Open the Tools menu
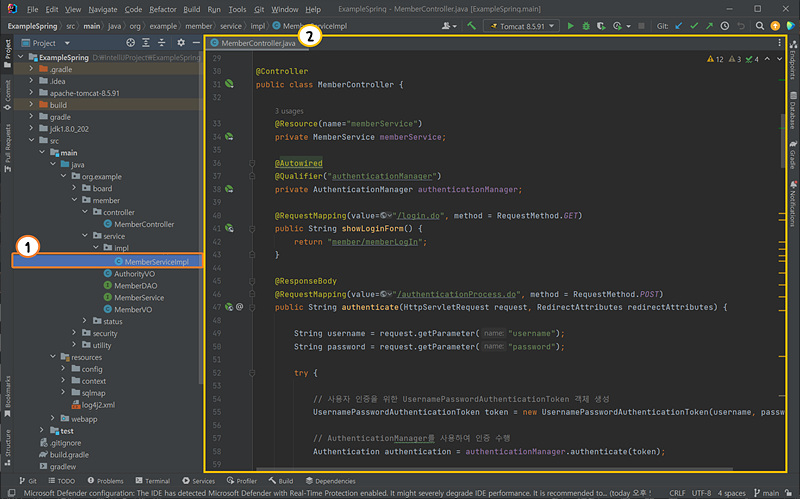The image size is (800, 499). tap(237, 9)
